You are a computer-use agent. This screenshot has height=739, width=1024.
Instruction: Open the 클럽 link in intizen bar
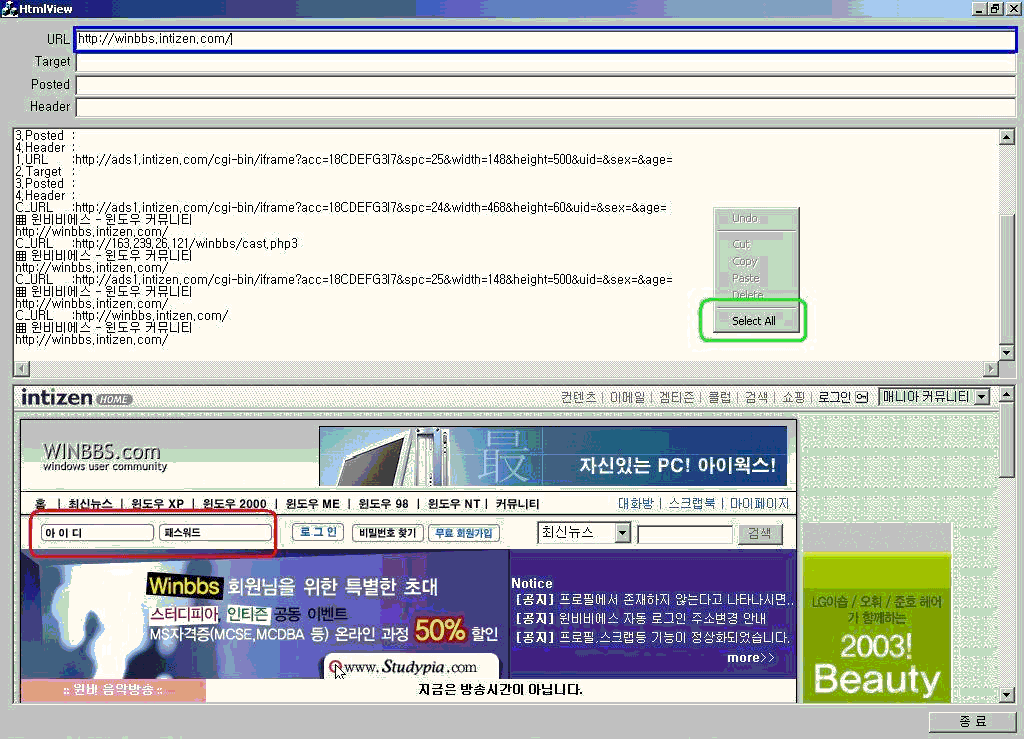click(720, 397)
